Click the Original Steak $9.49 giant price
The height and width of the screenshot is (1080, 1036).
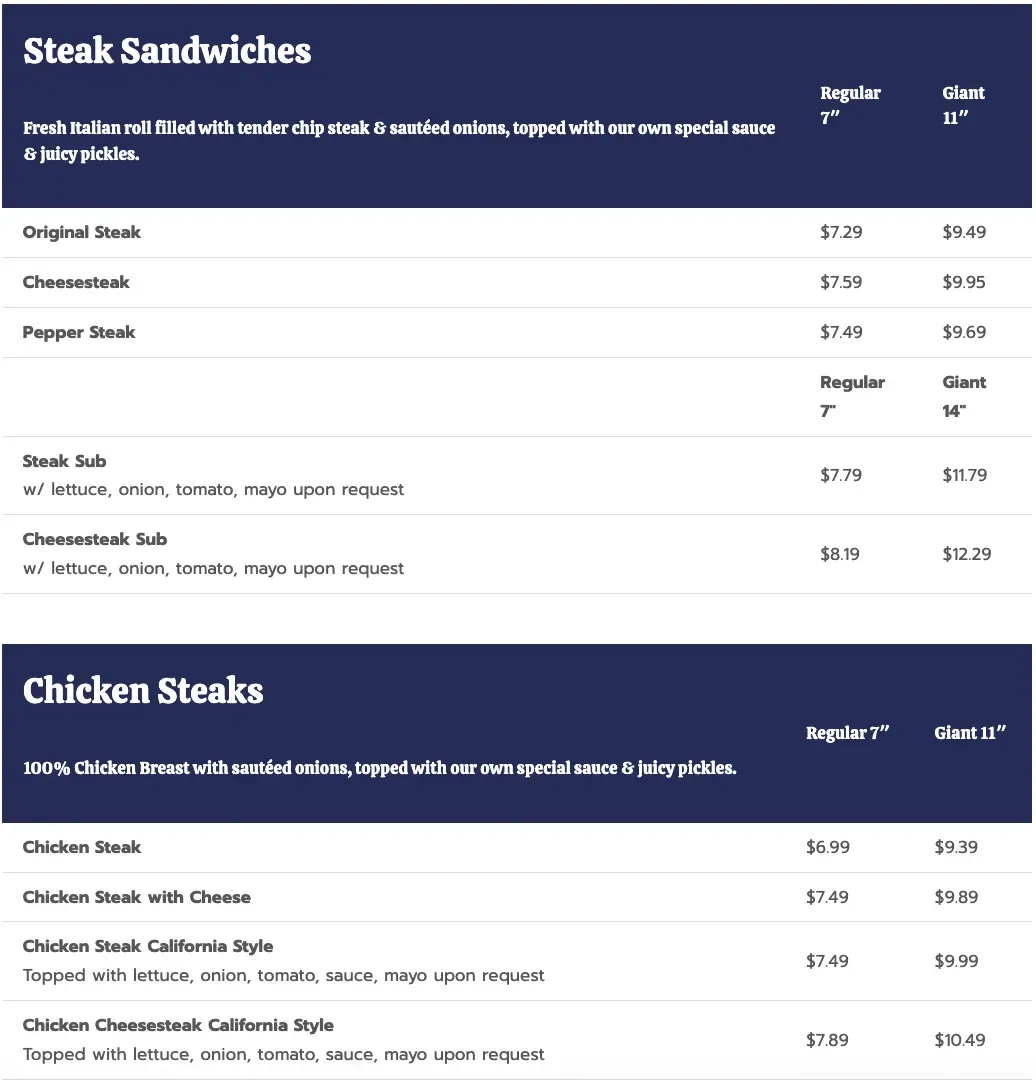pyautogui.click(x=964, y=232)
